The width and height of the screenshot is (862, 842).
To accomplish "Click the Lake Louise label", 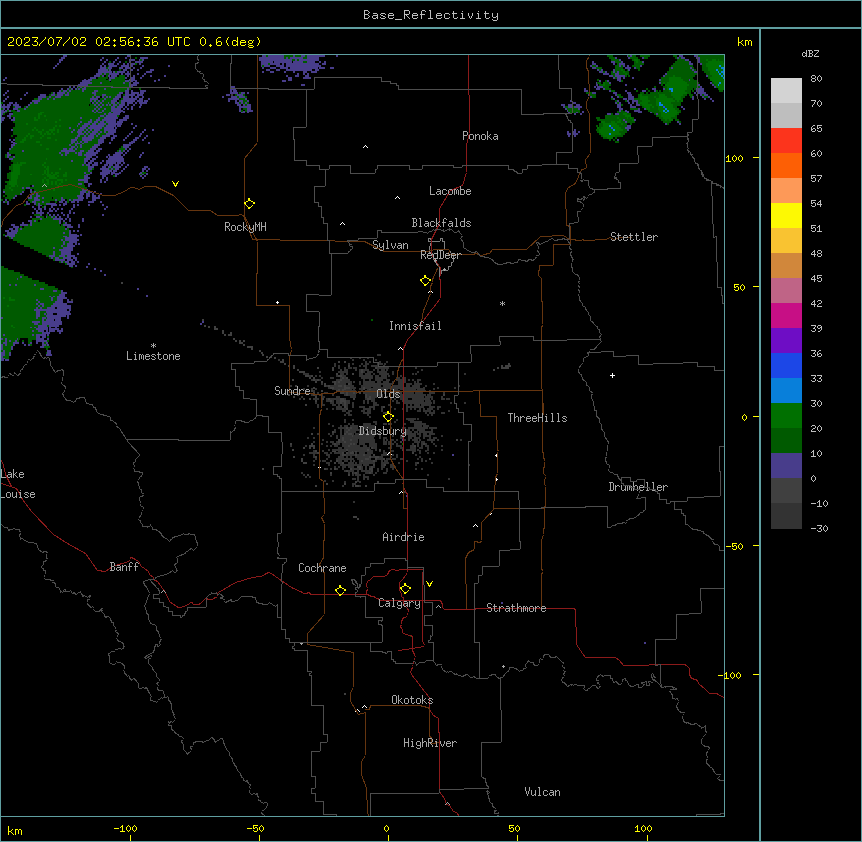I will coord(18,484).
